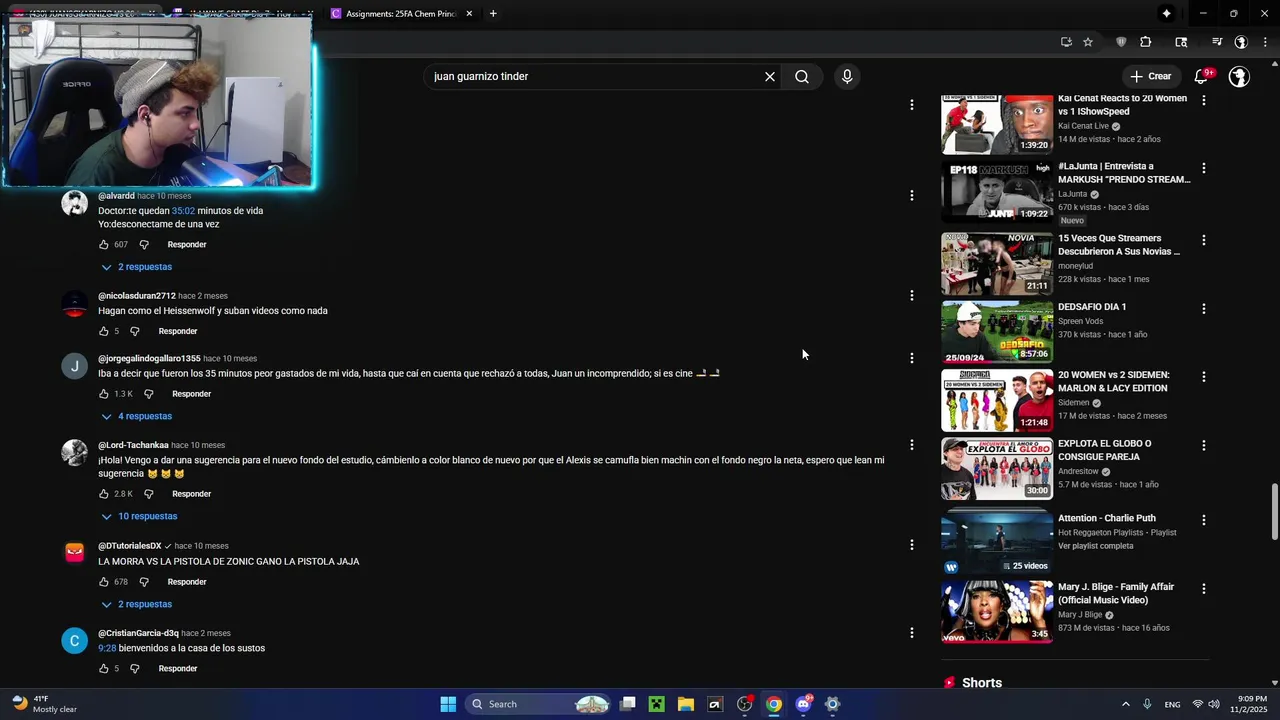This screenshot has width=1280, height=720.
Task: Open a new browser tab
Action: (x=493, y=14)
